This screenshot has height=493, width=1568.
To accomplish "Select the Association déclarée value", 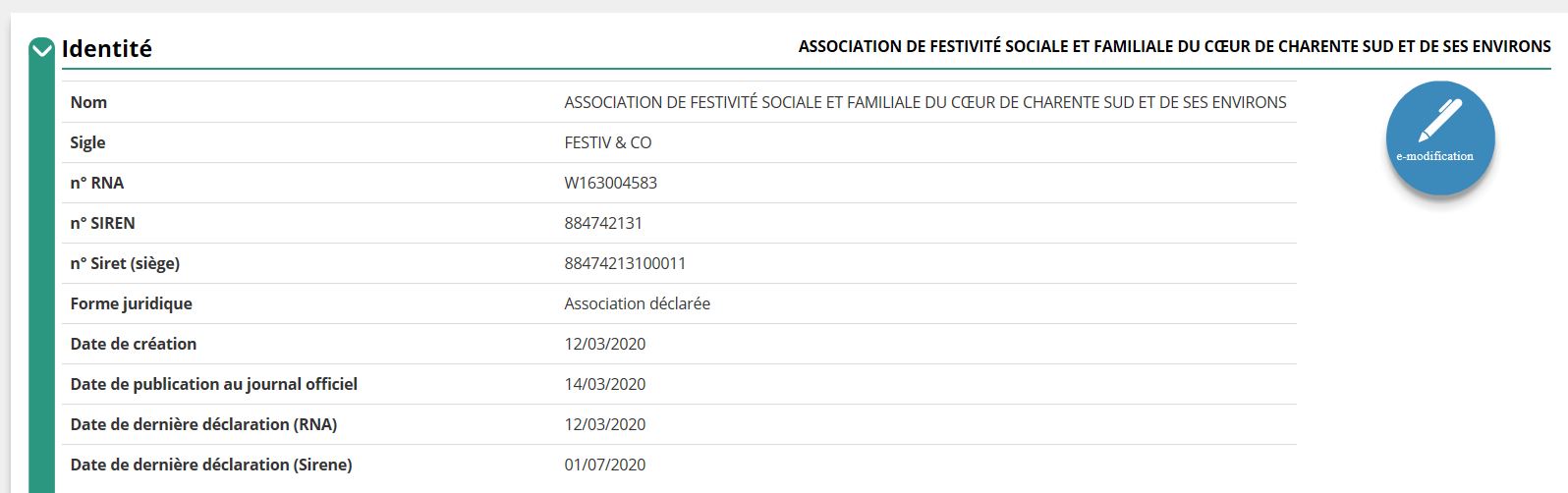I will (x=637, y=303).
